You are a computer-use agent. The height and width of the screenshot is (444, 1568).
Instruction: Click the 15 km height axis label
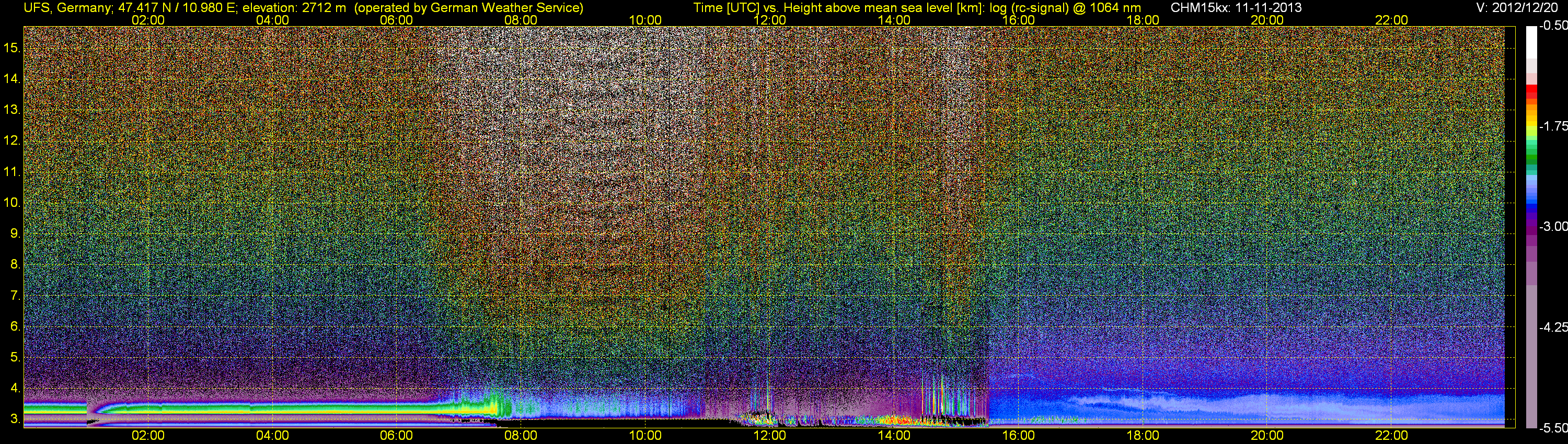coord(11,48)
